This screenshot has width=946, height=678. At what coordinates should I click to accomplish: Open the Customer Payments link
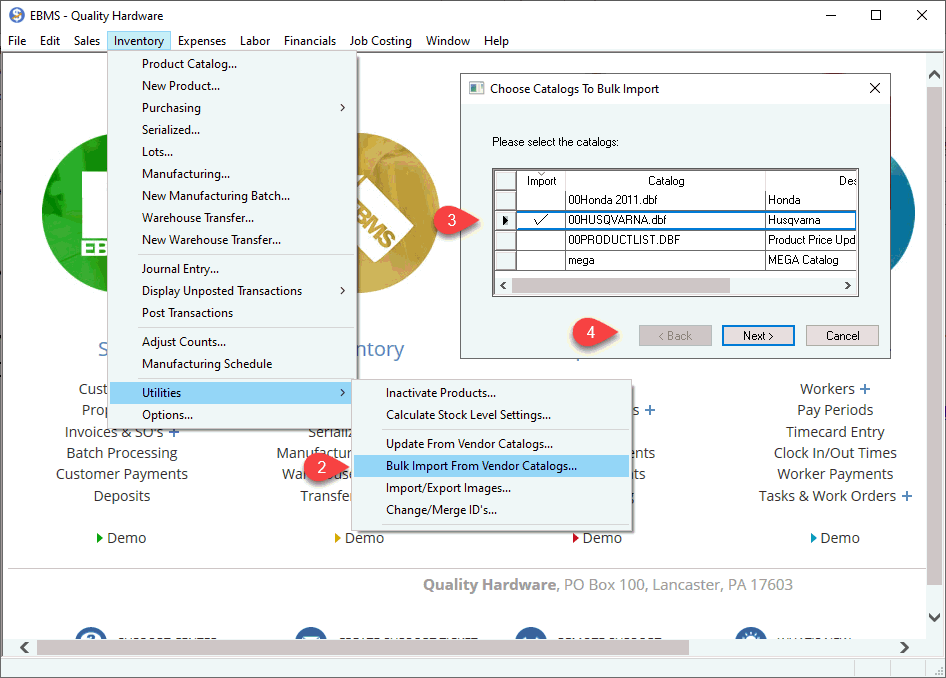122,474
